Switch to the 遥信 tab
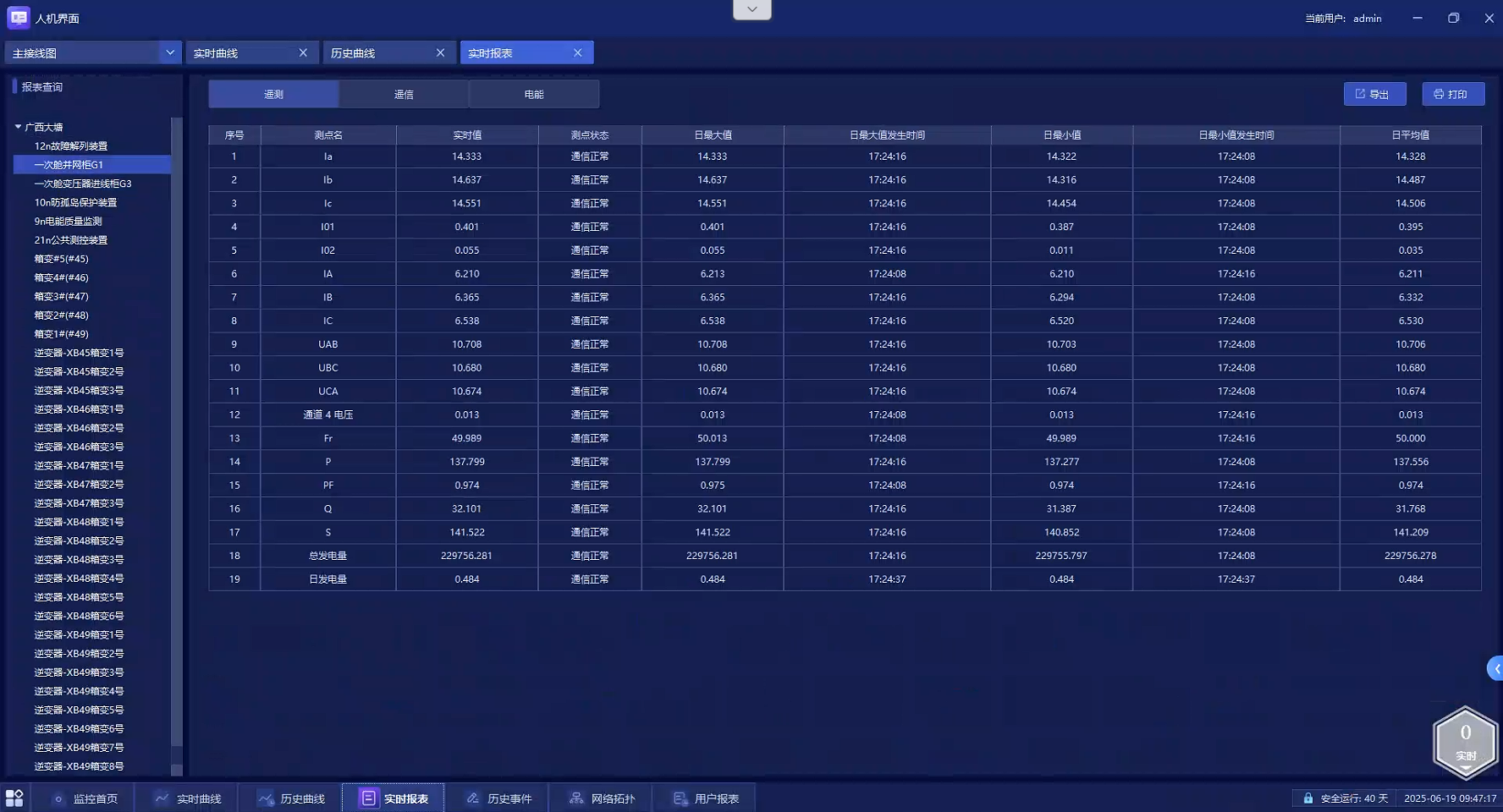This screenshot has width=1503, height=812. tap(404, 94)
